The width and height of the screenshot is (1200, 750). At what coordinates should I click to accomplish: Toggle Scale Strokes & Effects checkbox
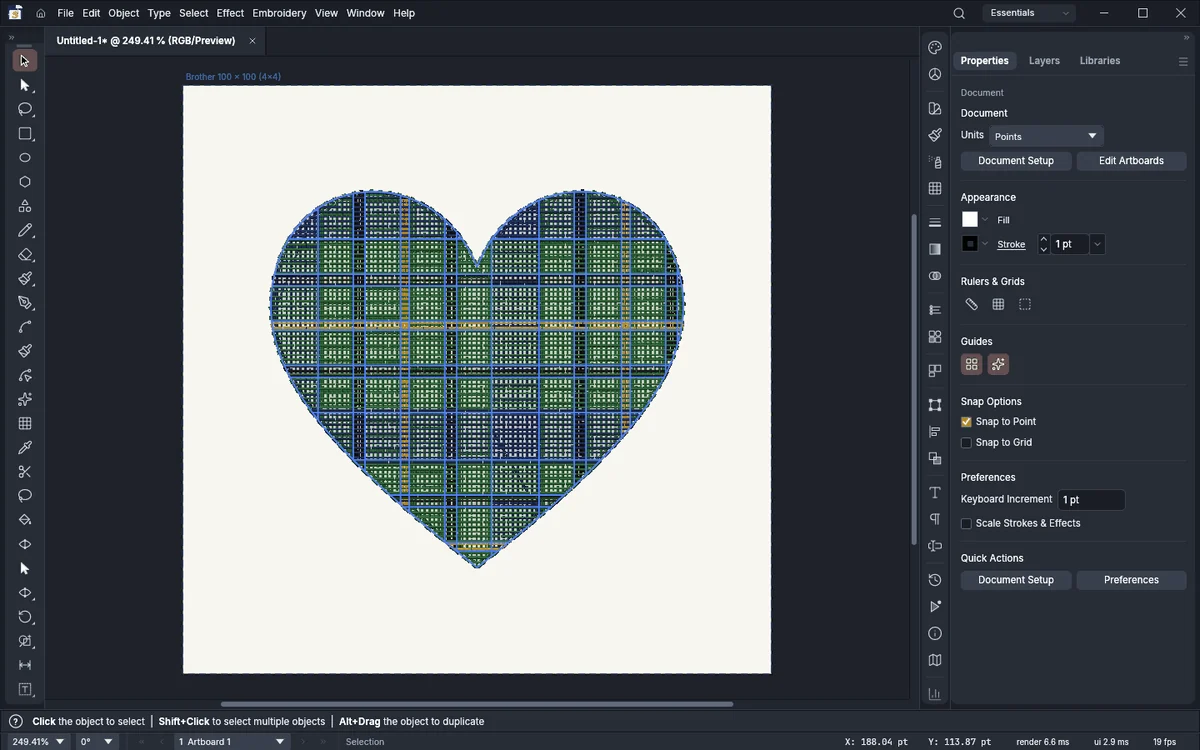[x=966, y=524]
